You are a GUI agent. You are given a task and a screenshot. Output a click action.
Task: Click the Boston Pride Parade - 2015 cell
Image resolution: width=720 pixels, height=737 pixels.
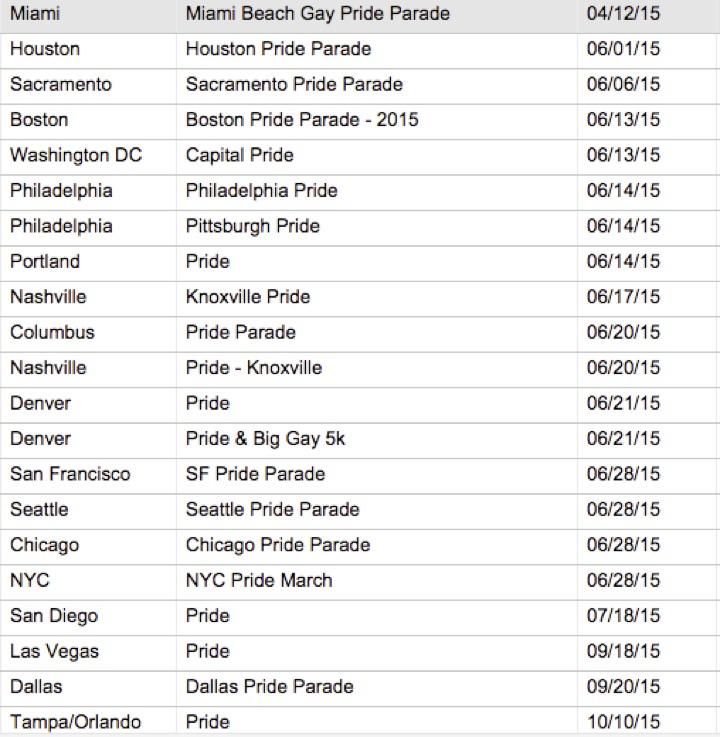tap(302, 120)
